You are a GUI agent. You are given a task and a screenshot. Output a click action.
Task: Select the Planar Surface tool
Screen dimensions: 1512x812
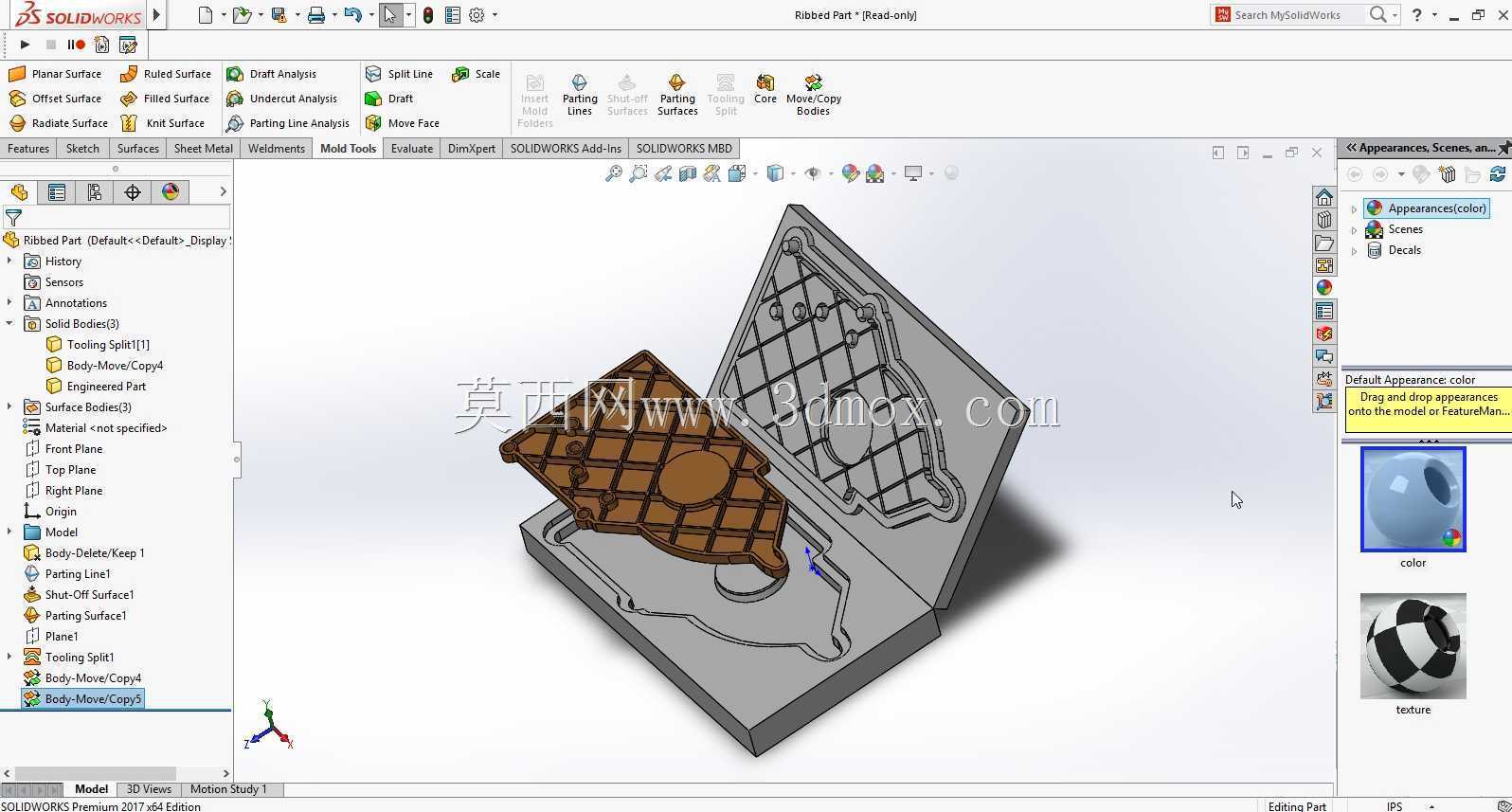click(x=55, y=74)
